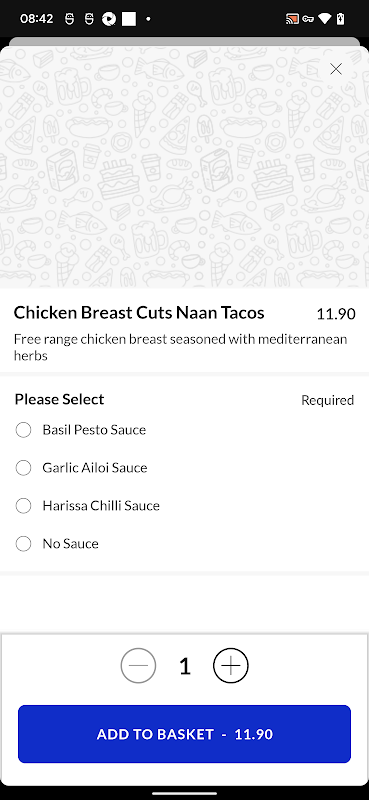Viewport: 369px width, 800px height.
Task: Tap Add to Basket button
Action: (x=184, y=734)
